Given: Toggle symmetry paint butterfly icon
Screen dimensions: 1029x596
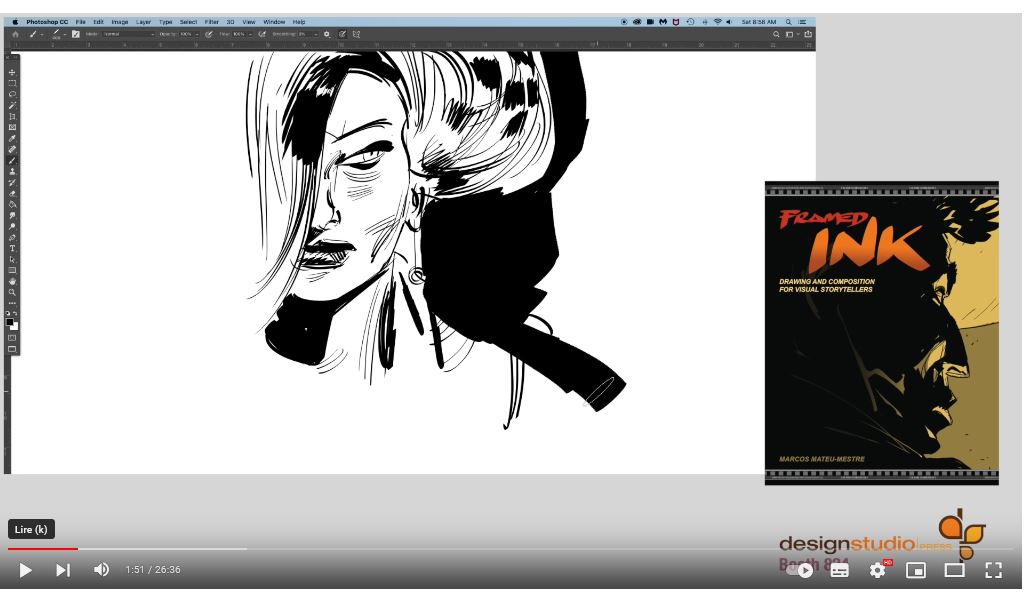Looking at the screenshot, I should tap(356, 34).
